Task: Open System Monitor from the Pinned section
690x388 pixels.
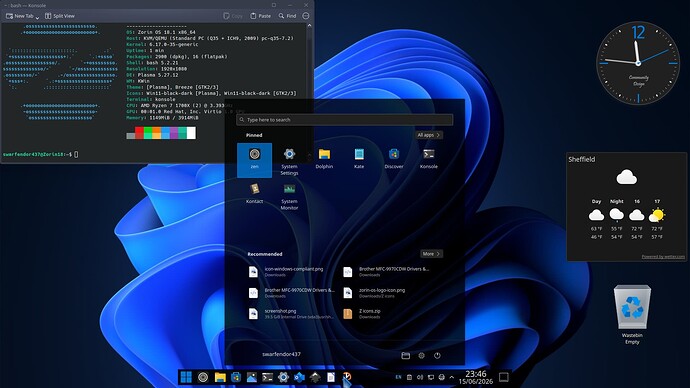Action: [x=289, y=196]
